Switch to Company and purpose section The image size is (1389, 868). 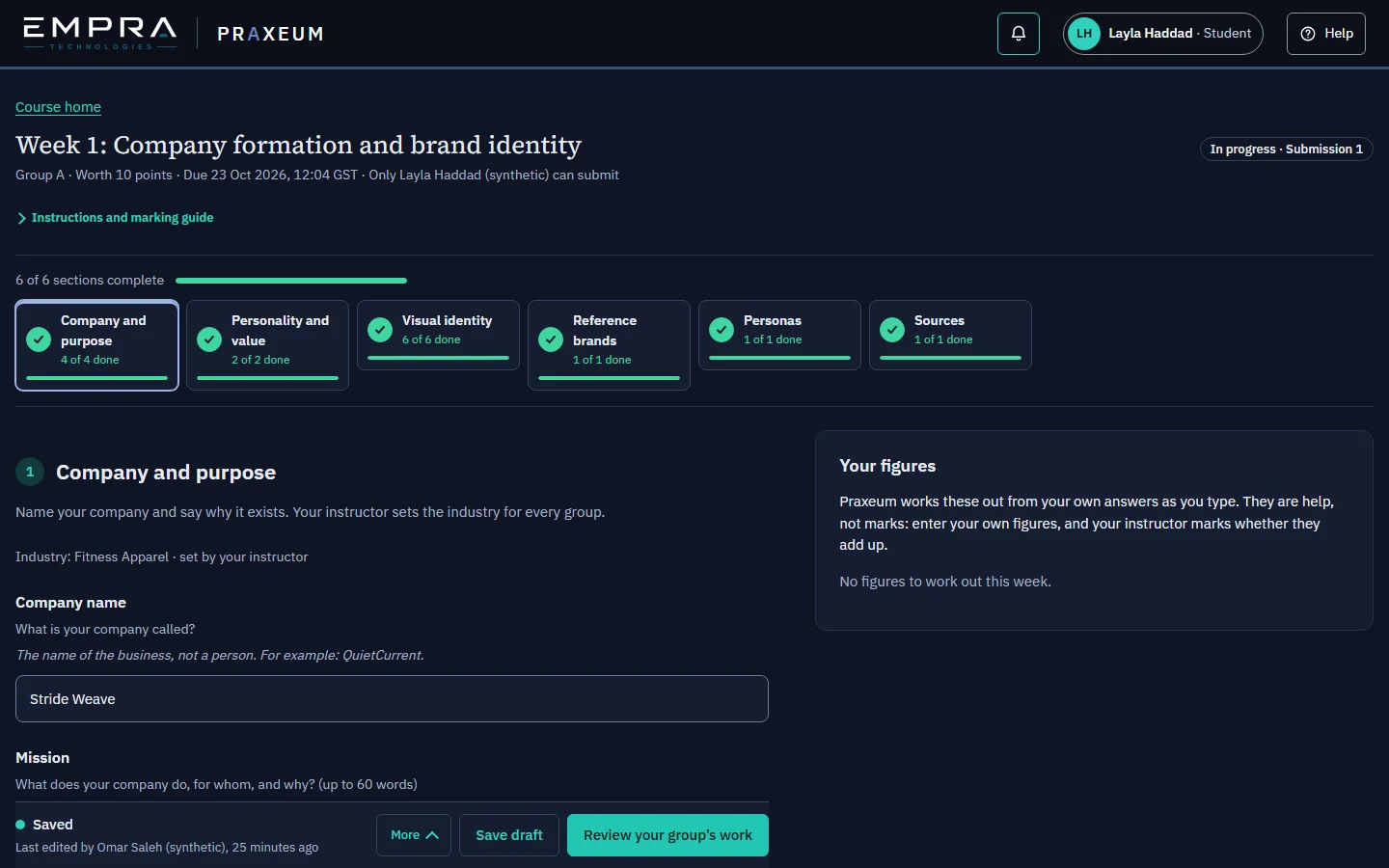pos(97,345)
